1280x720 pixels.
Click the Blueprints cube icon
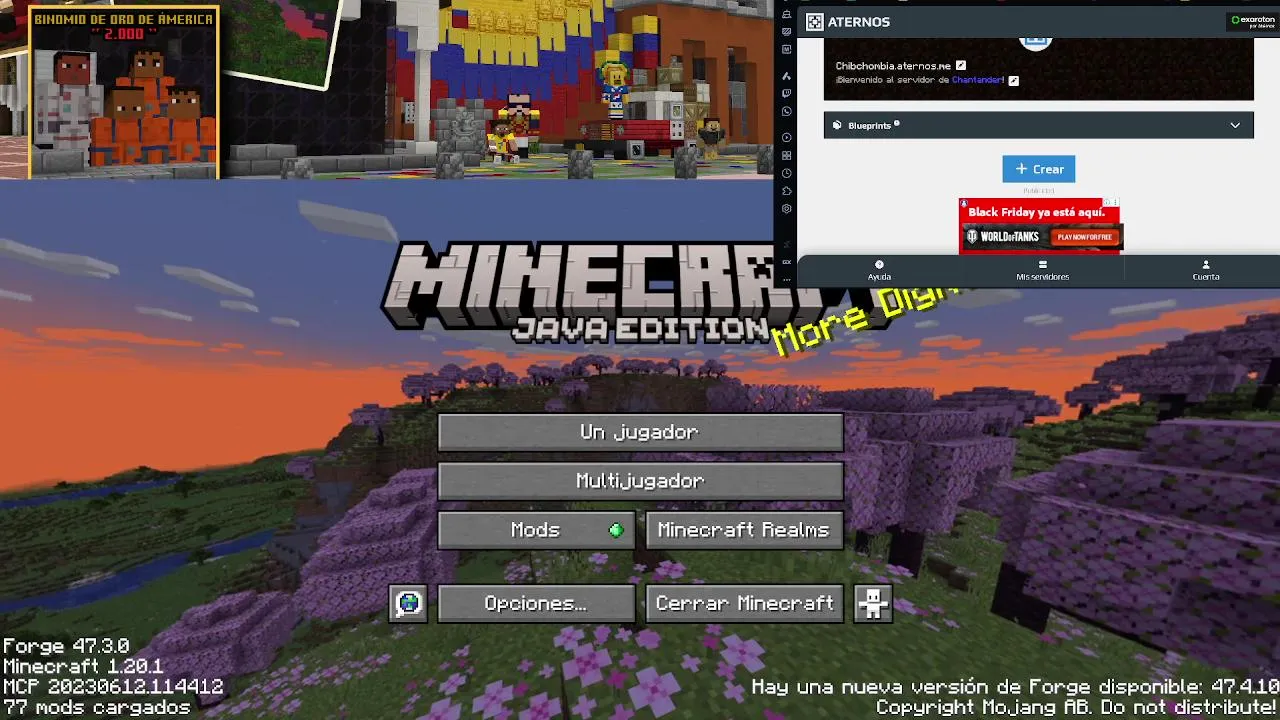[838, 125]
